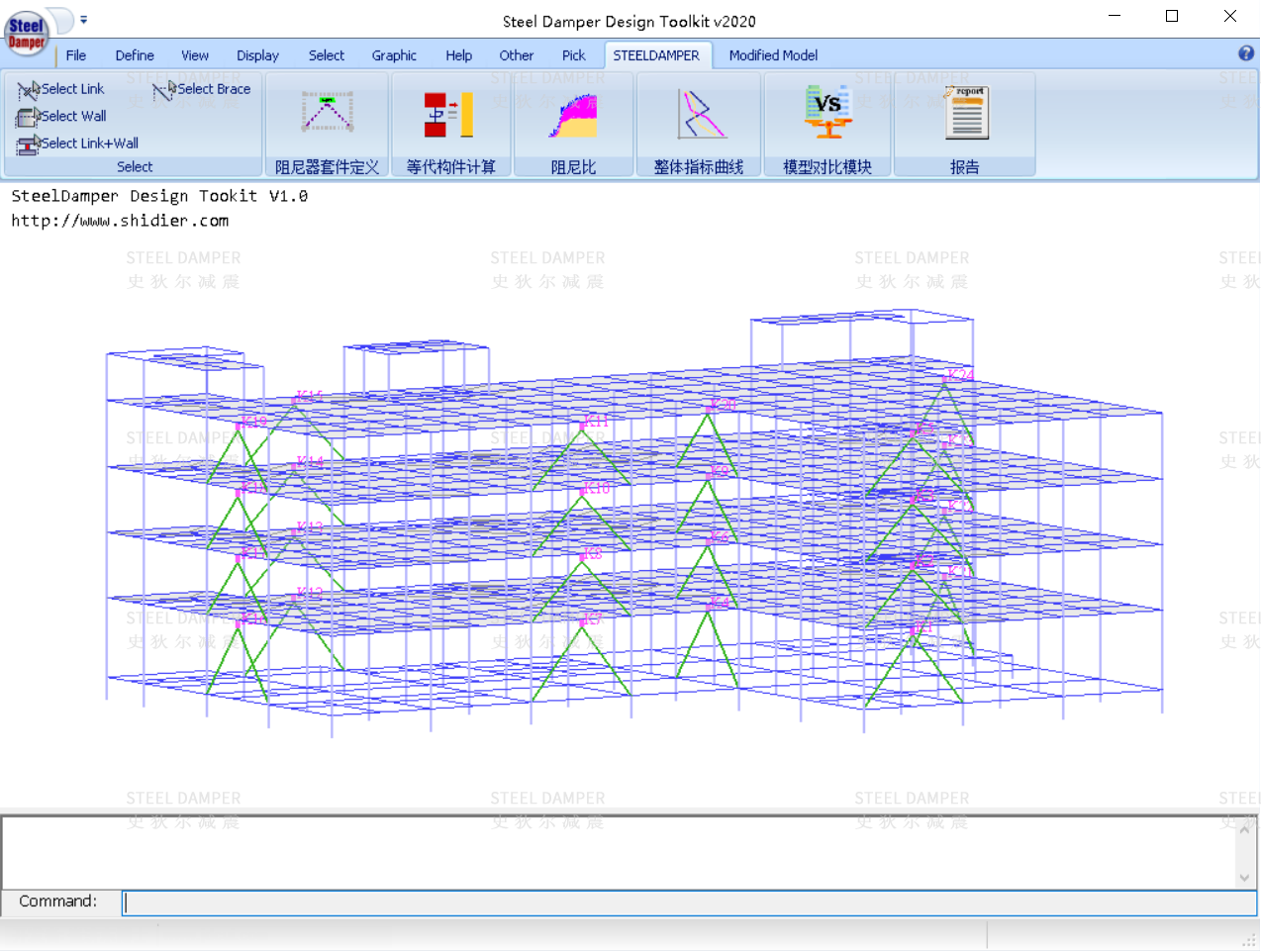
Task: Click the blue help question mark icon
Action: click(x=1246, y=53)
